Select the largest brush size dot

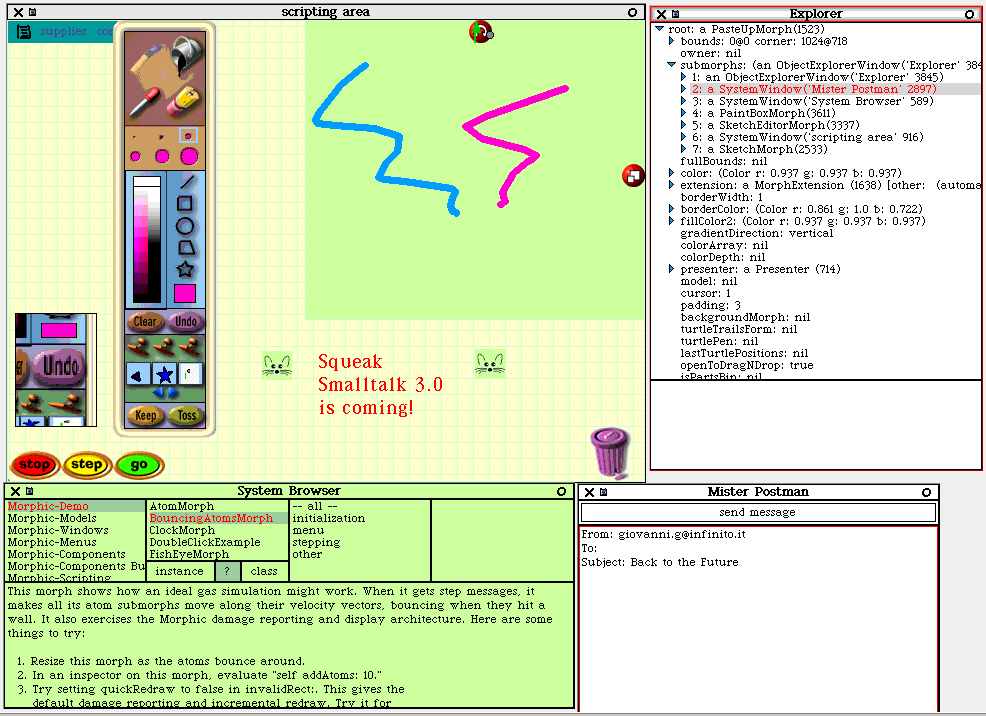coord(189,157)
